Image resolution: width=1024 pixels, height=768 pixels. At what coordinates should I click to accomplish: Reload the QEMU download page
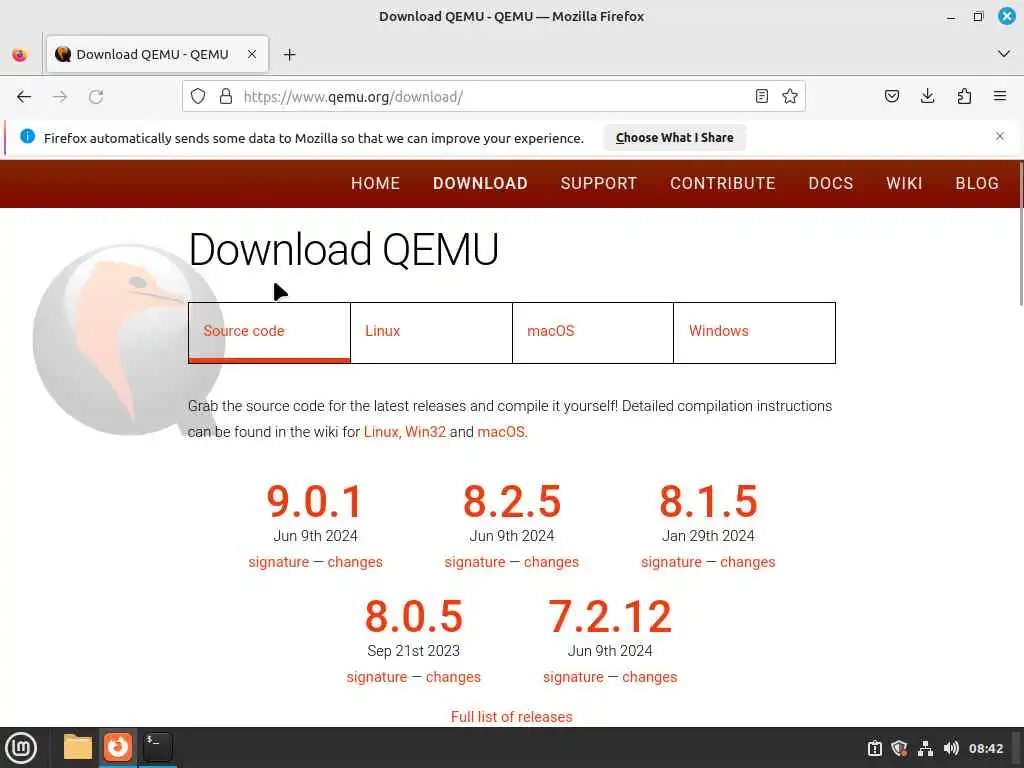[96, 97]
